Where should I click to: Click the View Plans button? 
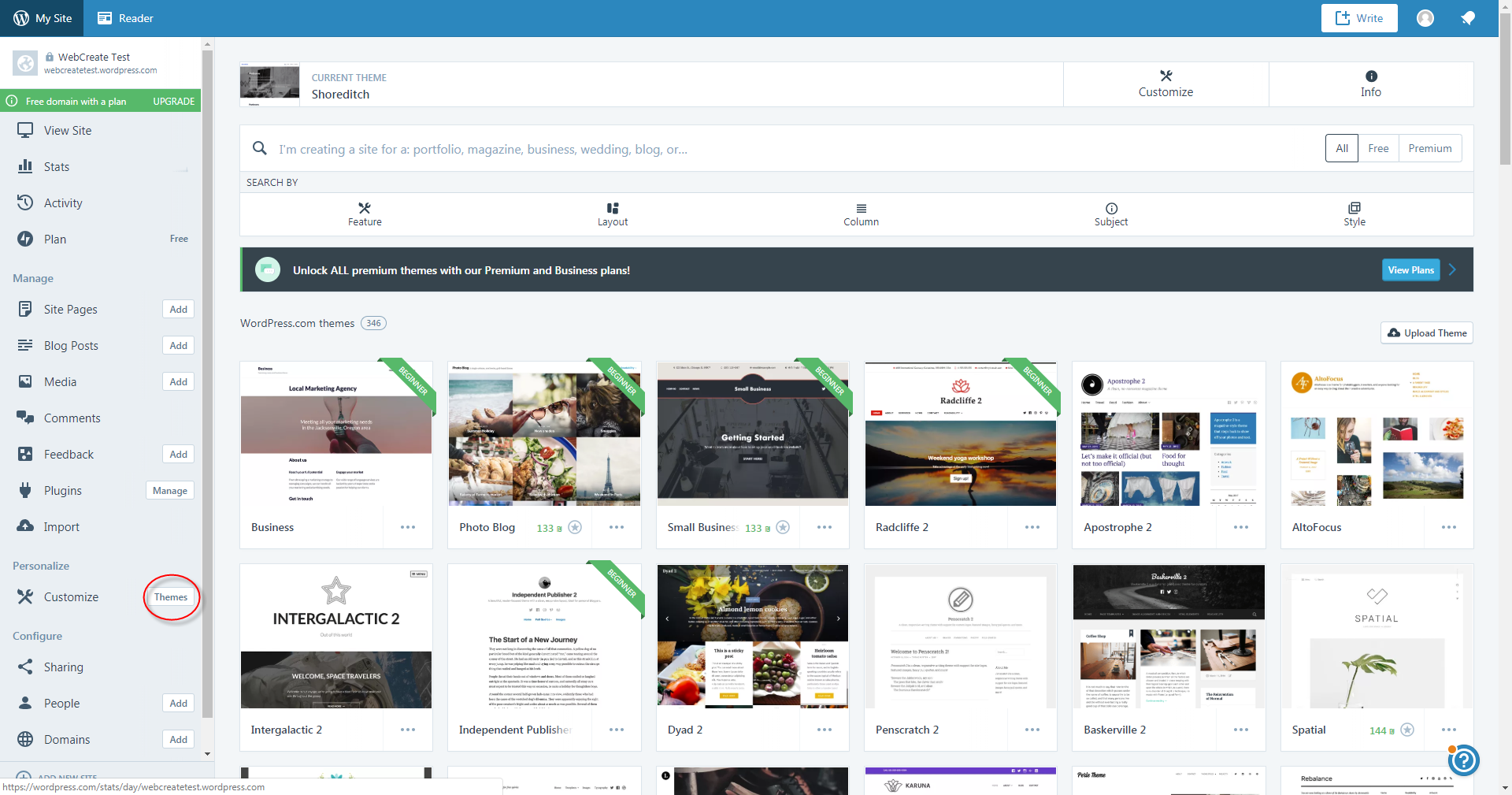(1410, 269)
